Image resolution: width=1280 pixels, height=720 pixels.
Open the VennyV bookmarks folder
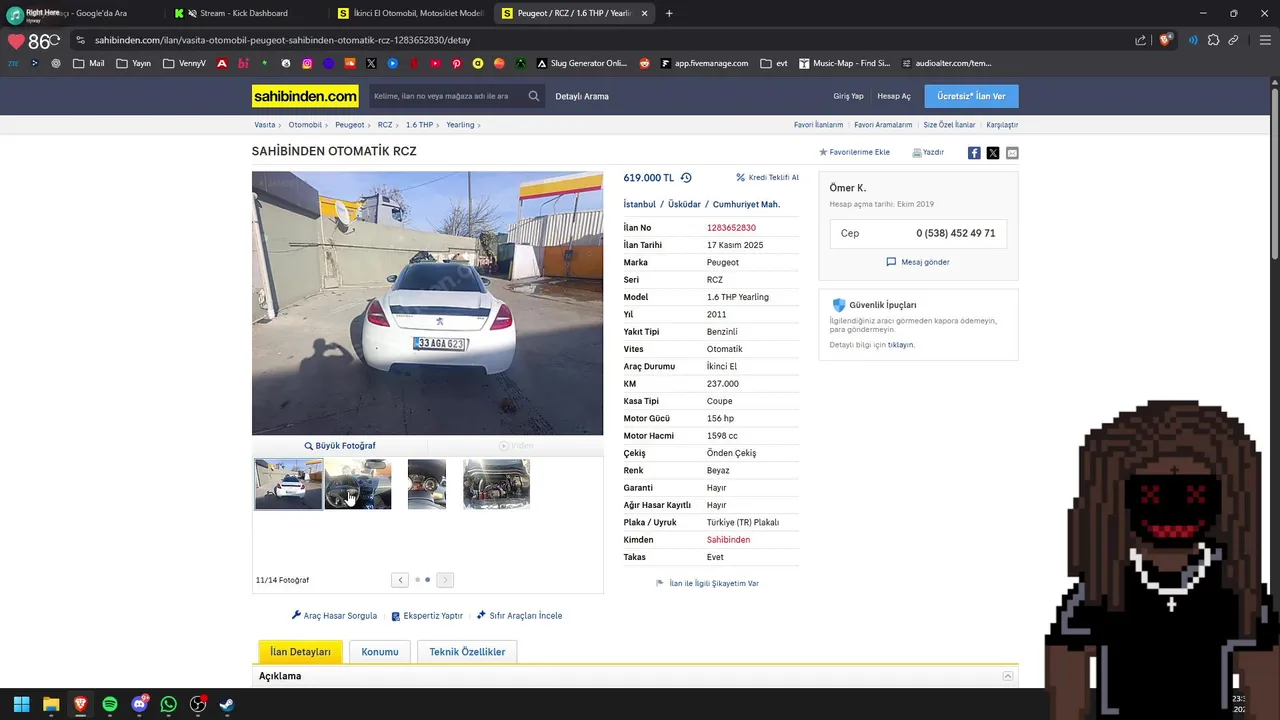(x=184, y=63)
